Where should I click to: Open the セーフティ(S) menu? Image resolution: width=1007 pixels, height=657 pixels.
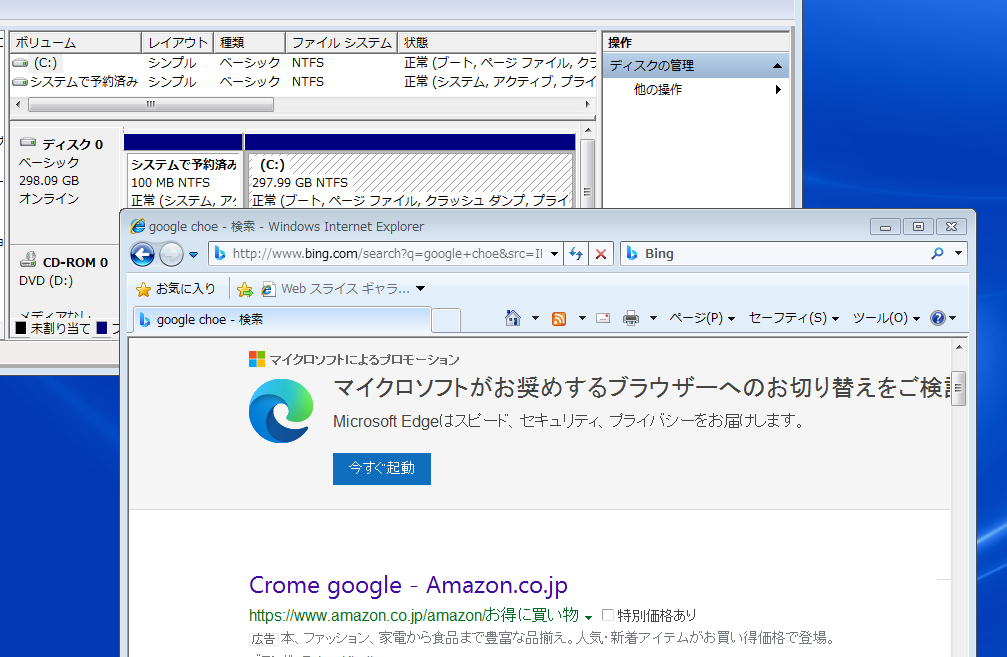click(794, 318)
